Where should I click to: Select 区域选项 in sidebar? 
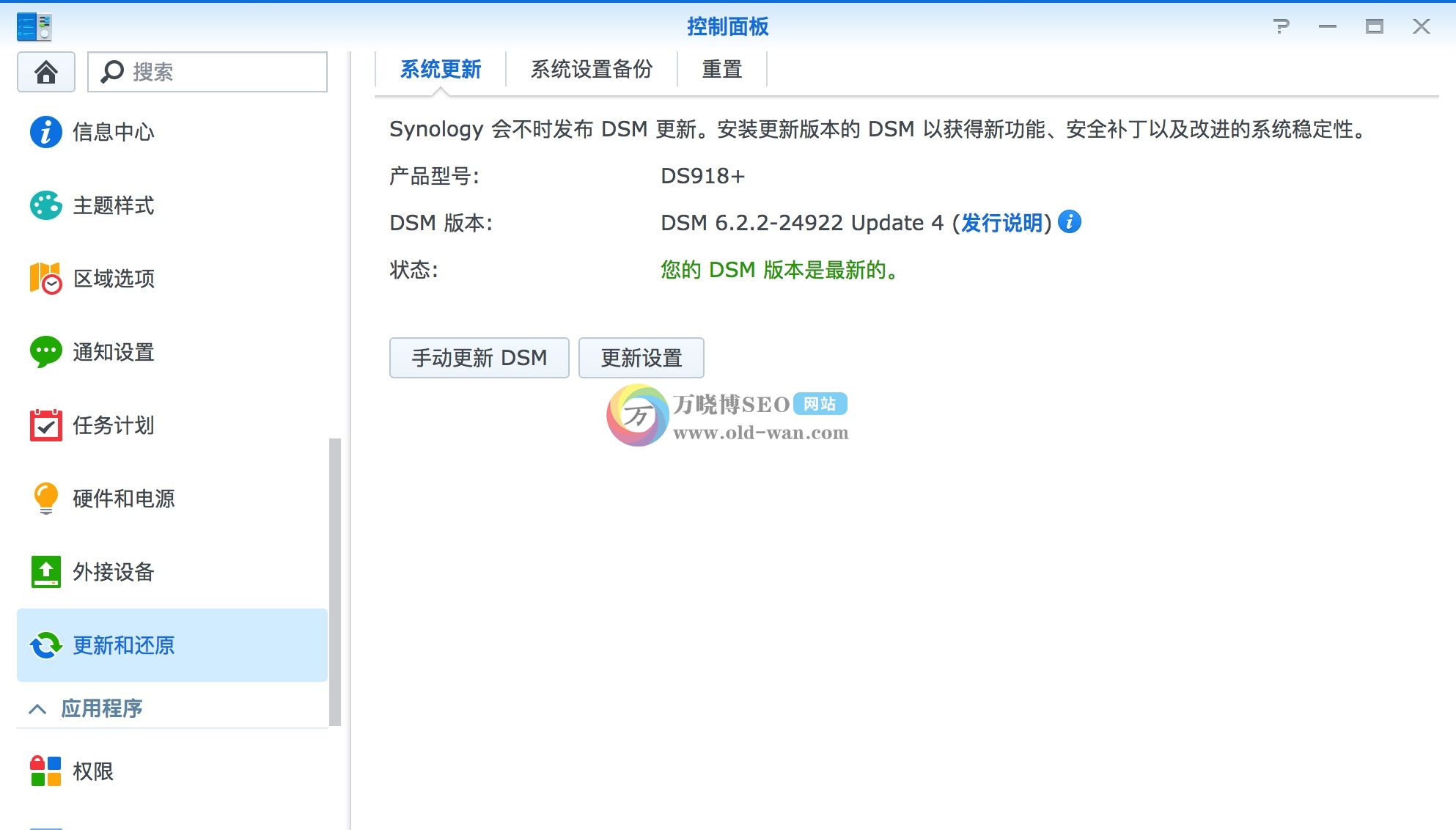pos(172,279)
